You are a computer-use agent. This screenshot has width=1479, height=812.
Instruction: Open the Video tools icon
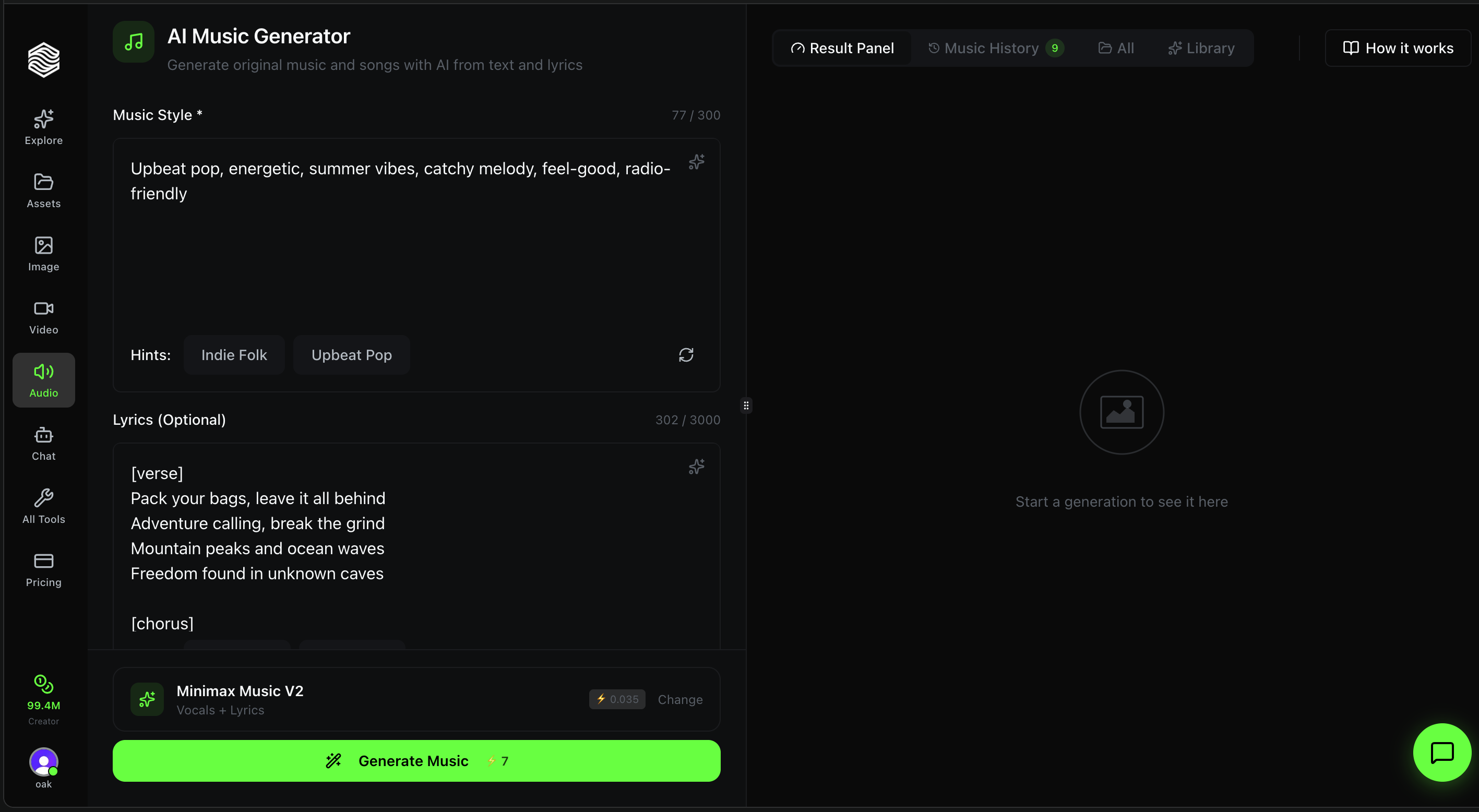coord(44,316)
